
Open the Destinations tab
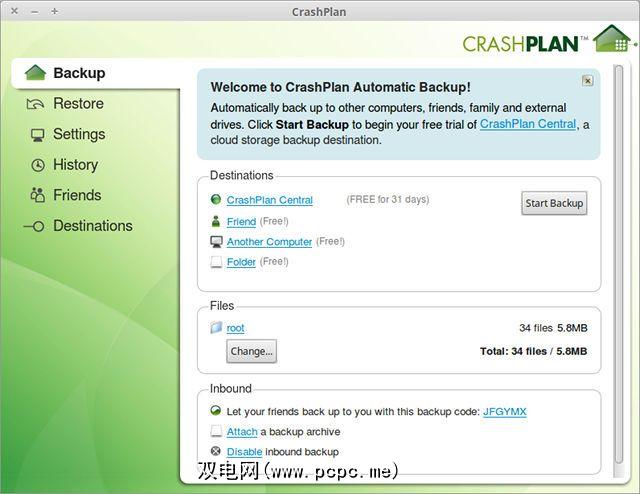coord(95,226)
